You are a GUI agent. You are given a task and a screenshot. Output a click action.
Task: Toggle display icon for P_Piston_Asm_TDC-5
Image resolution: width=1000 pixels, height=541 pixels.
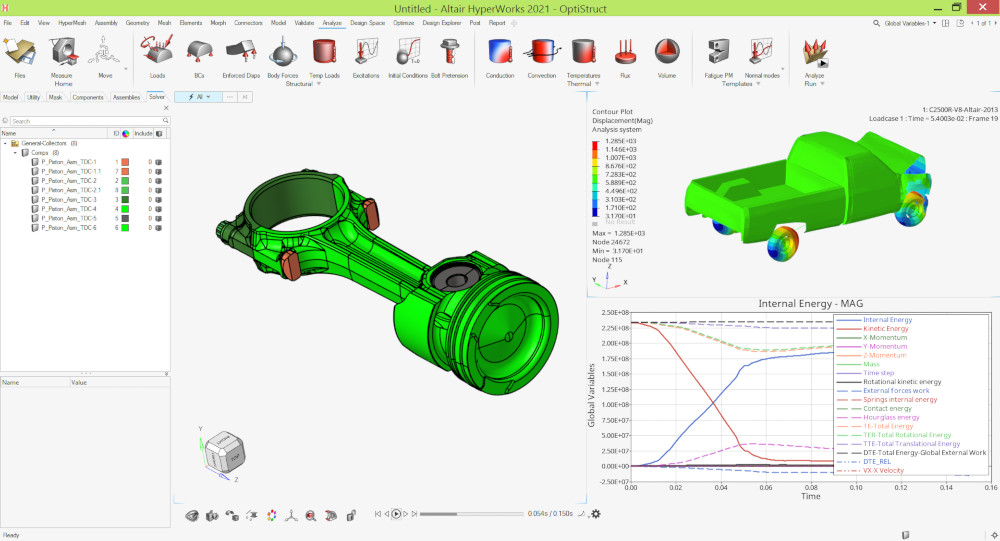click(x=158, y=218)
